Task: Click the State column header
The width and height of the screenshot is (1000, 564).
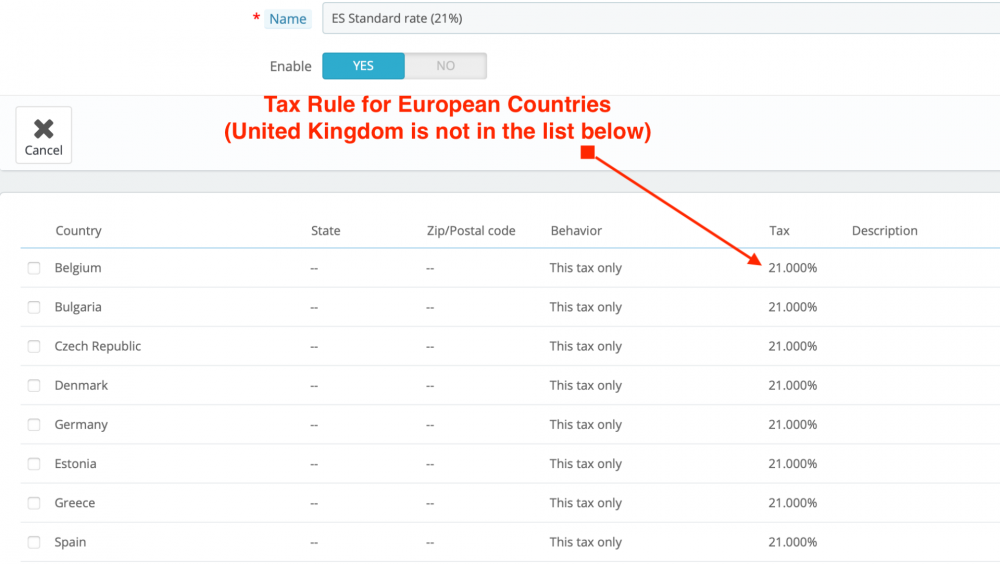Action: (x=325, y=230)
